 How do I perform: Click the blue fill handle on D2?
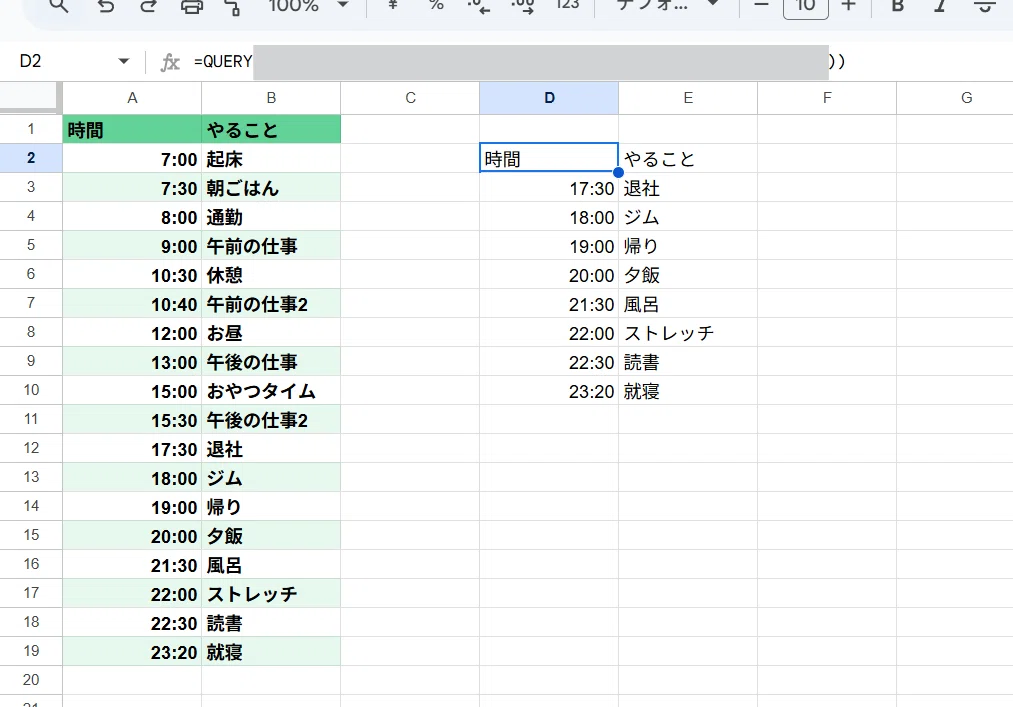tap(618, 172)
